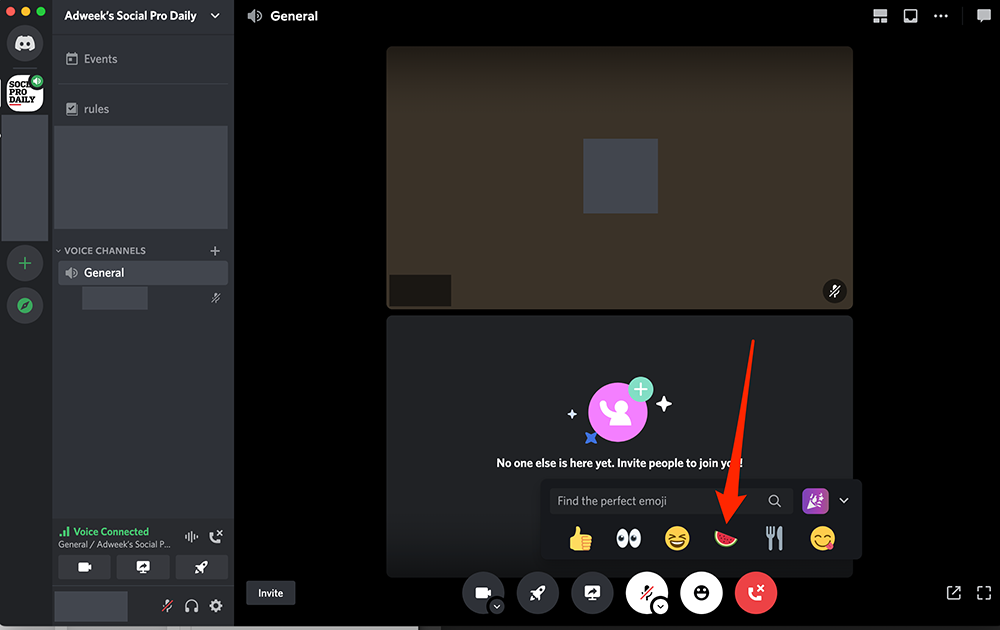
Task: Toggle the camera on in call controls
Action: (x=483, y=593)
